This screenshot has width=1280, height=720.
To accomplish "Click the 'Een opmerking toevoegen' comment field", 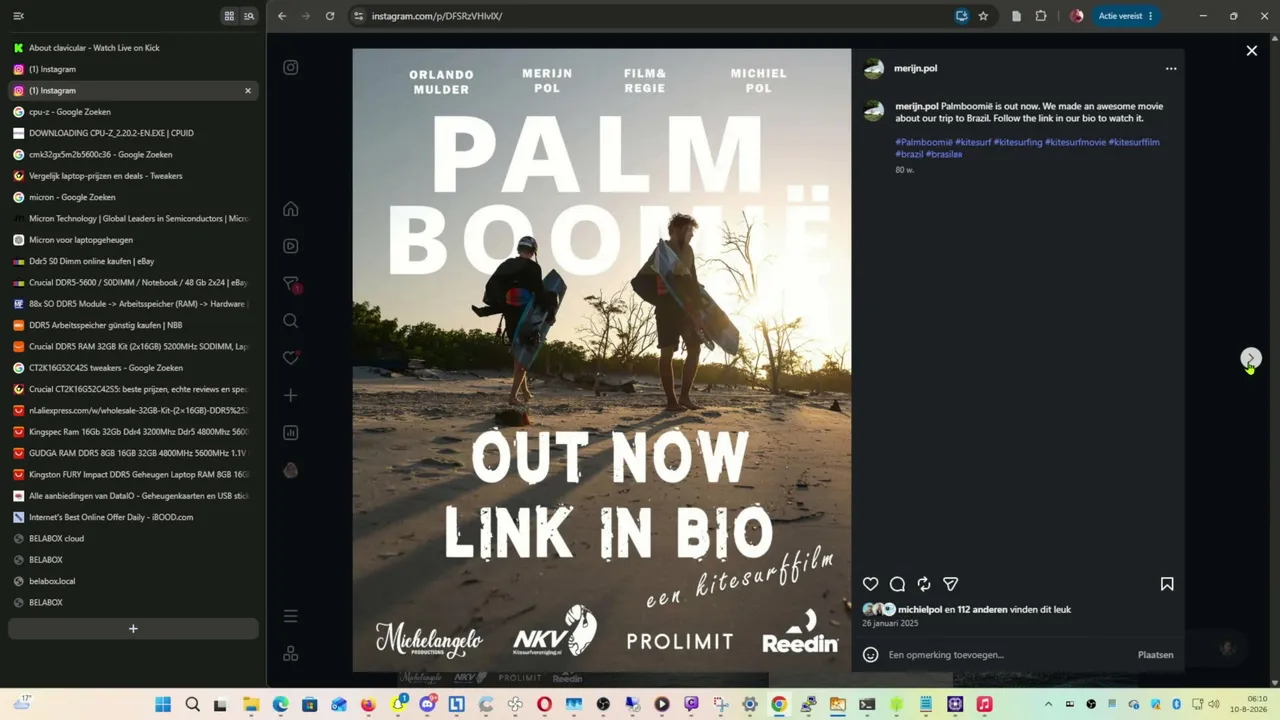I will pos(1008,655).
